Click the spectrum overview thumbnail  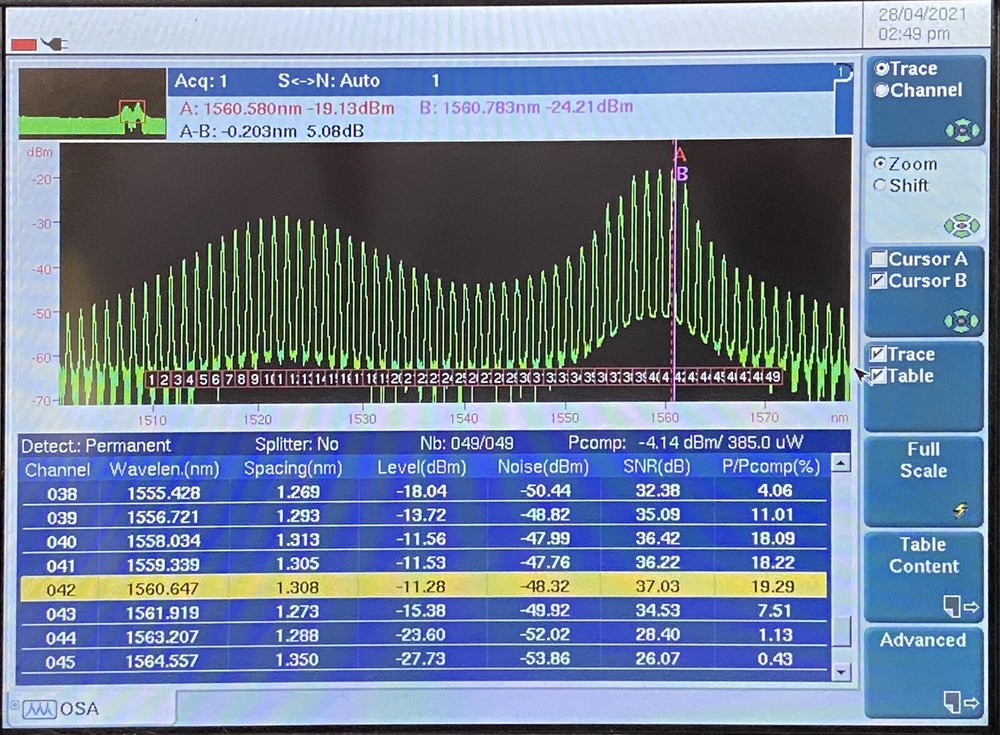tap(92, 103)
